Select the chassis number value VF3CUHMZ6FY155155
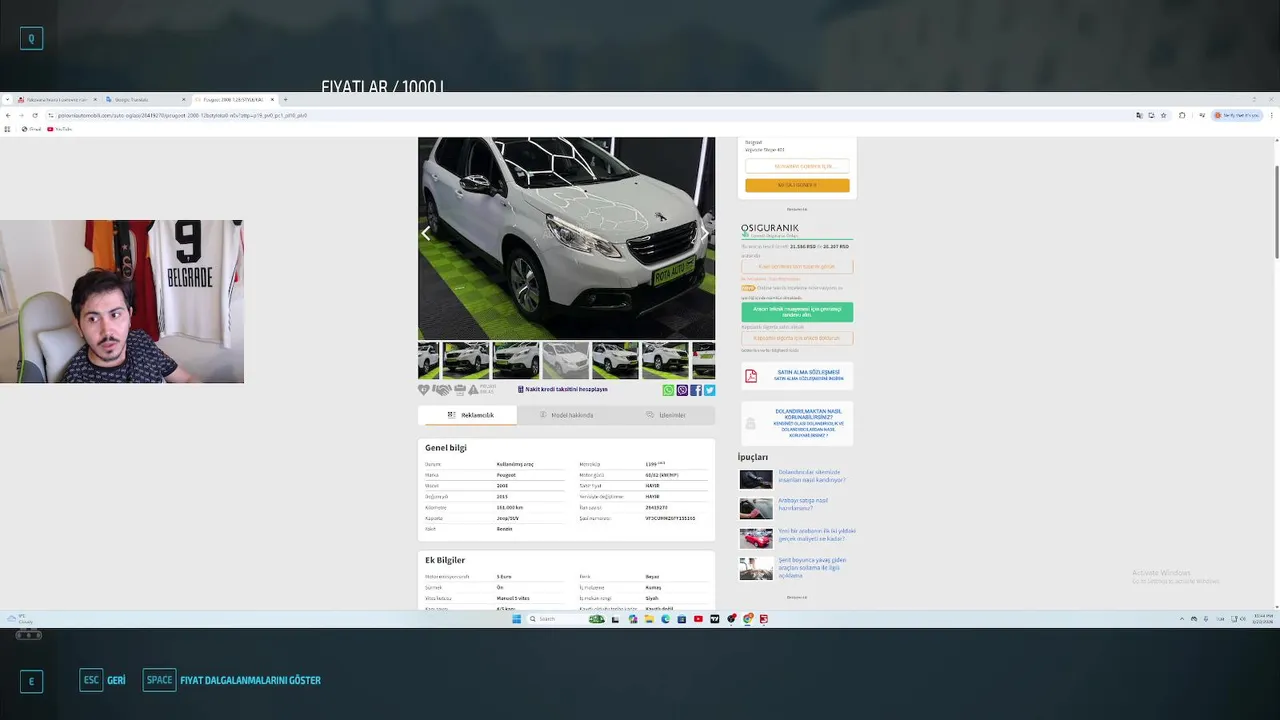This screenshot has height=720, width=1280. click(670, 518)
